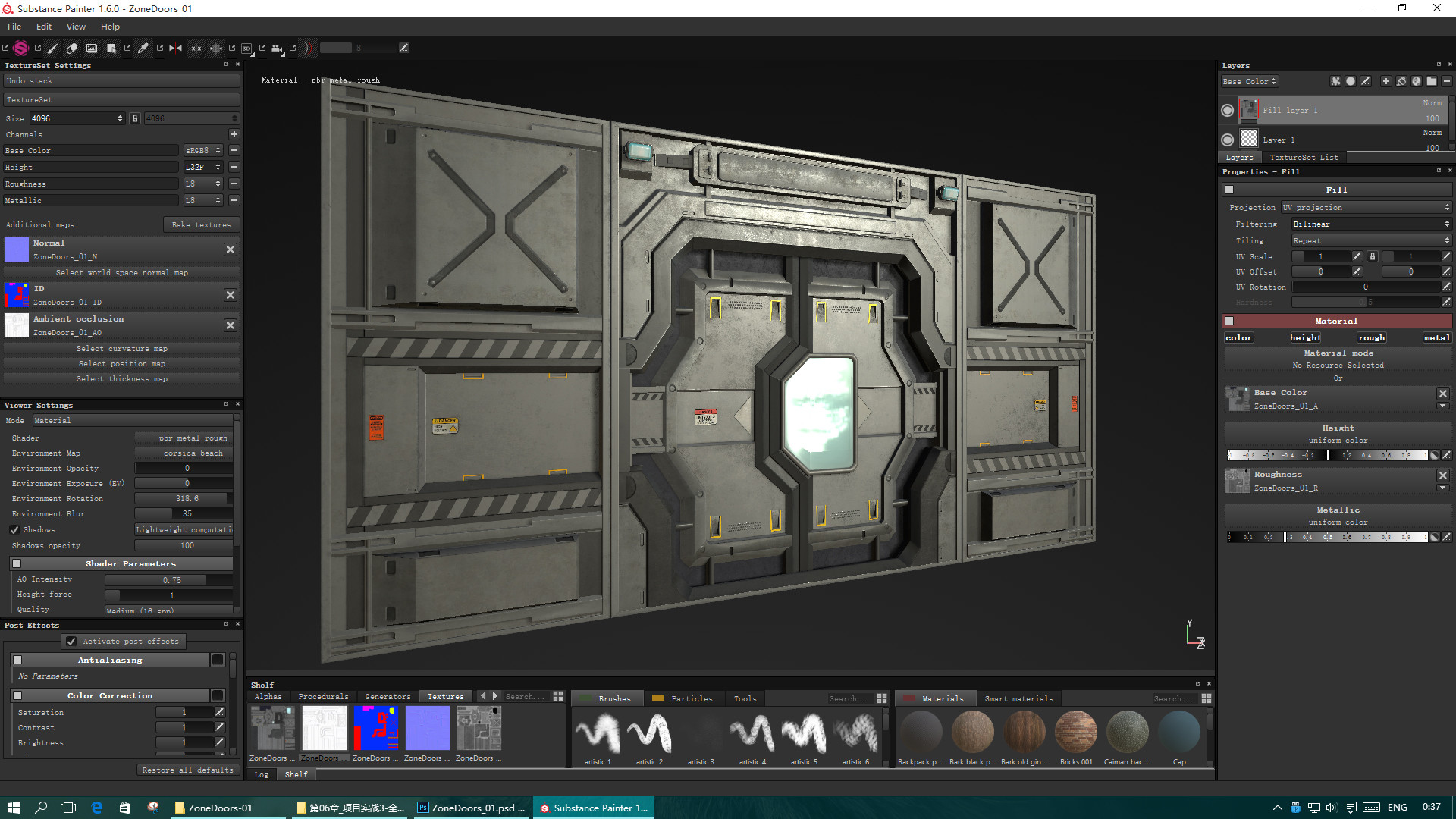Activate the symmetry tool in the toolbar
1456x819 pixels.
click(x=174, y=48)
